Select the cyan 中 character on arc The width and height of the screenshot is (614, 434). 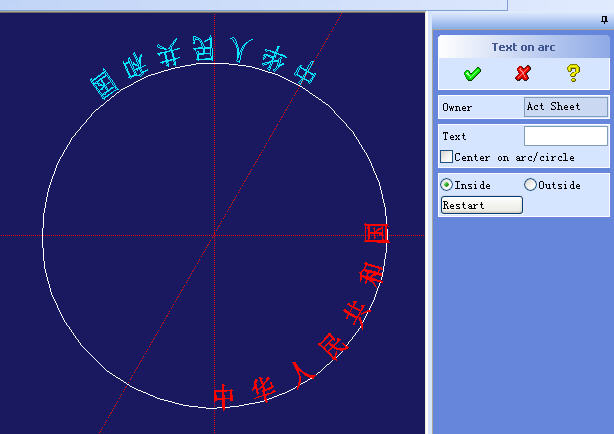tap(305, 73)
